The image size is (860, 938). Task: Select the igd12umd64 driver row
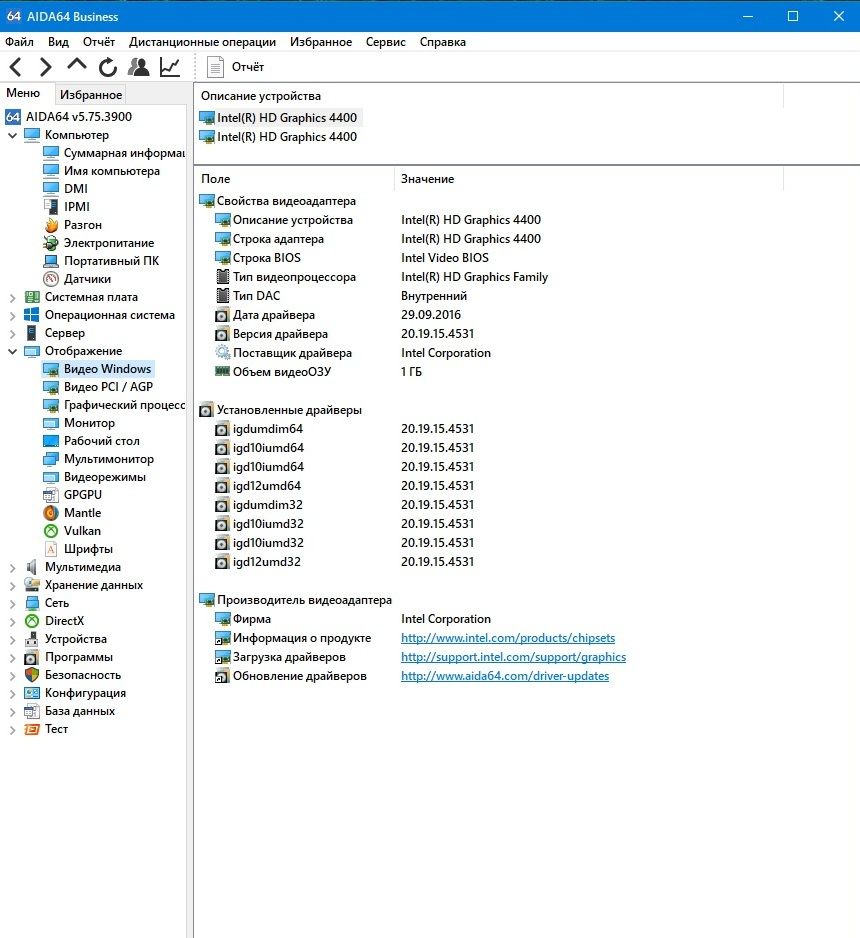[267, 486]
